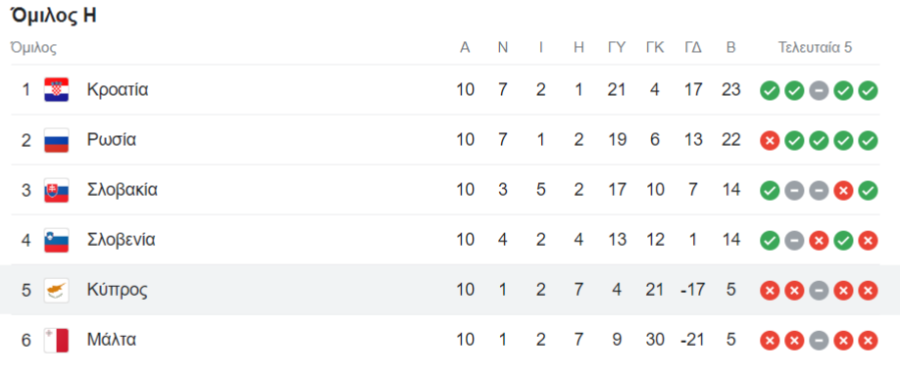
Task: Click the Russia flag icon
Action: click(56, 140)
